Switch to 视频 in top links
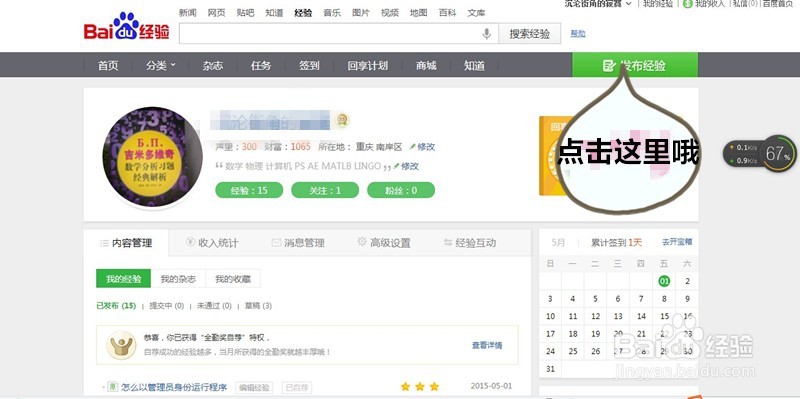 click(x=390, y=13)
